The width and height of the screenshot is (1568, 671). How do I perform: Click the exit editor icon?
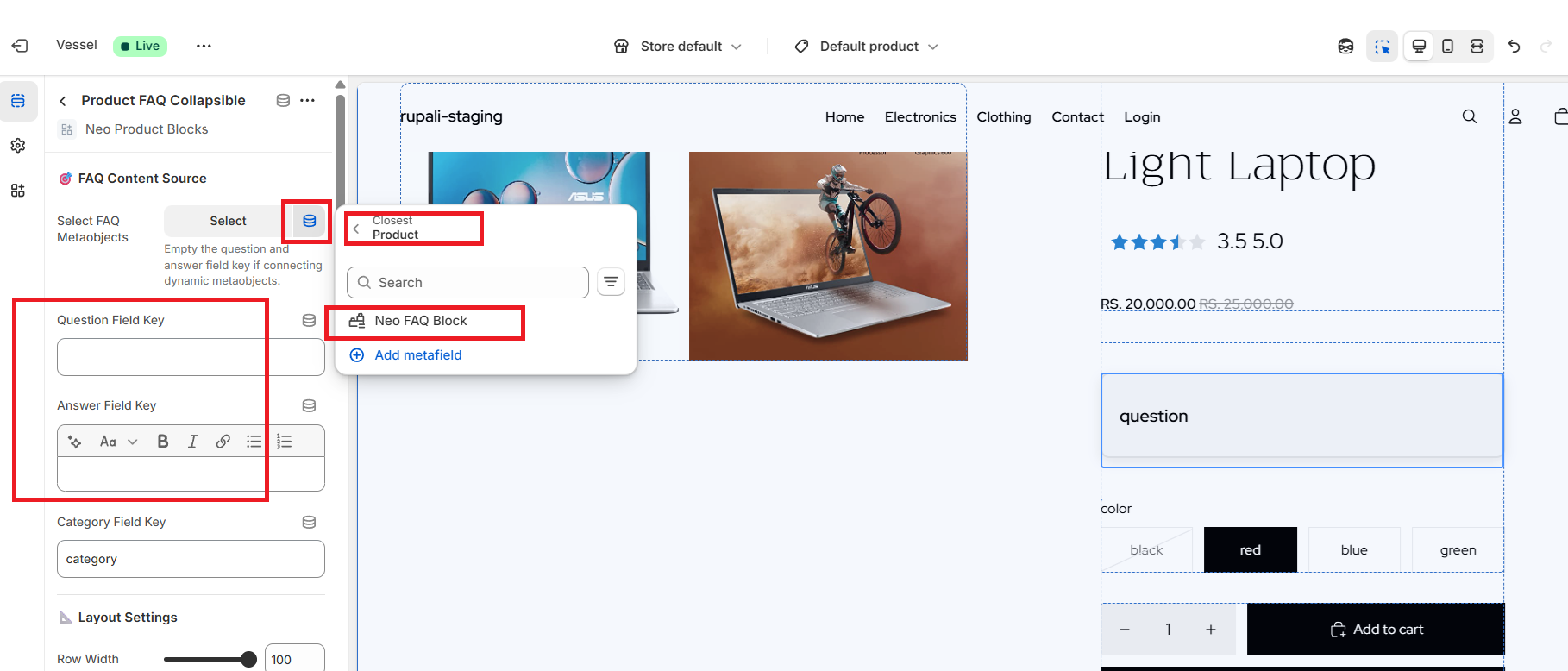pos(20,46)
